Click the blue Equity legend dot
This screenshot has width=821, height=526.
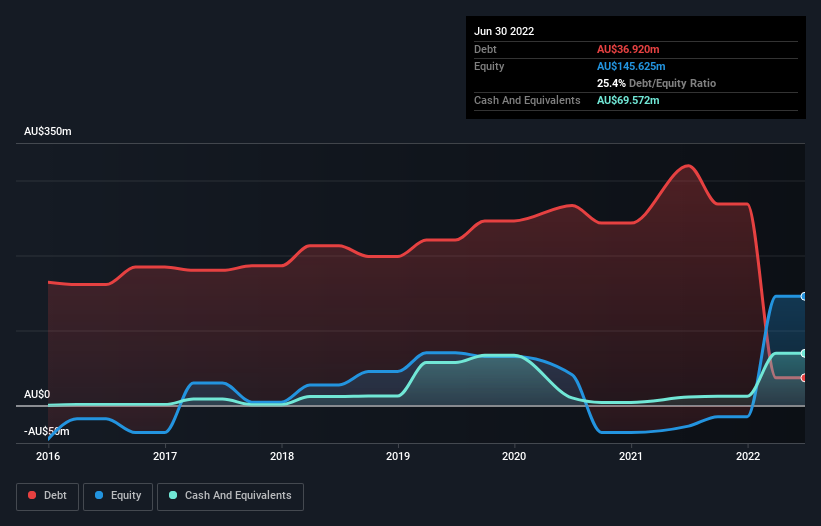coord(99,495)
